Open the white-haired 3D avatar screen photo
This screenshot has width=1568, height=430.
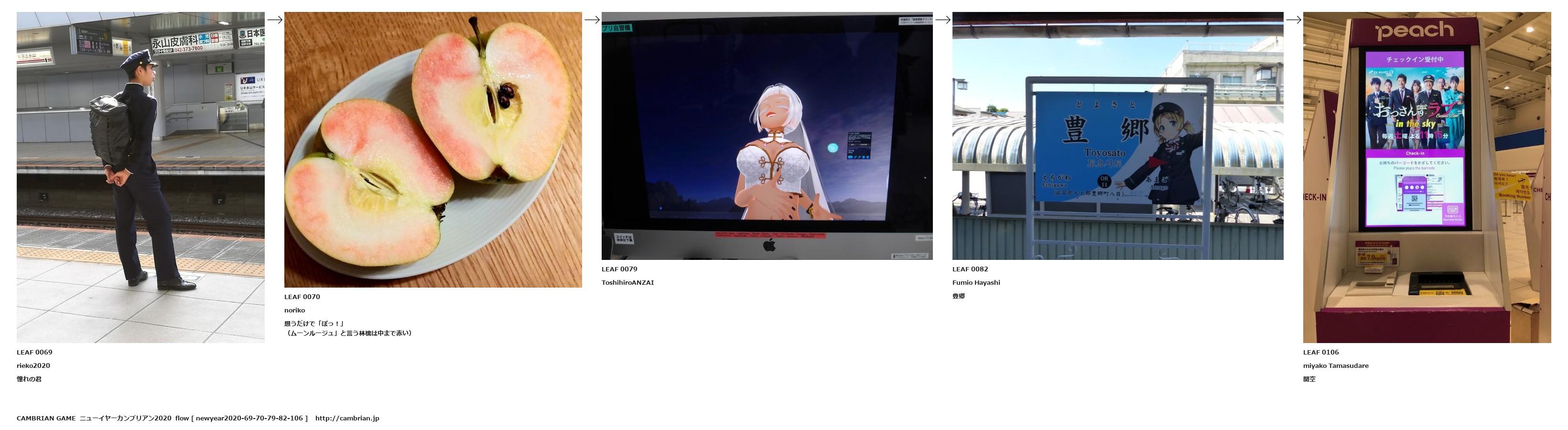767,136
